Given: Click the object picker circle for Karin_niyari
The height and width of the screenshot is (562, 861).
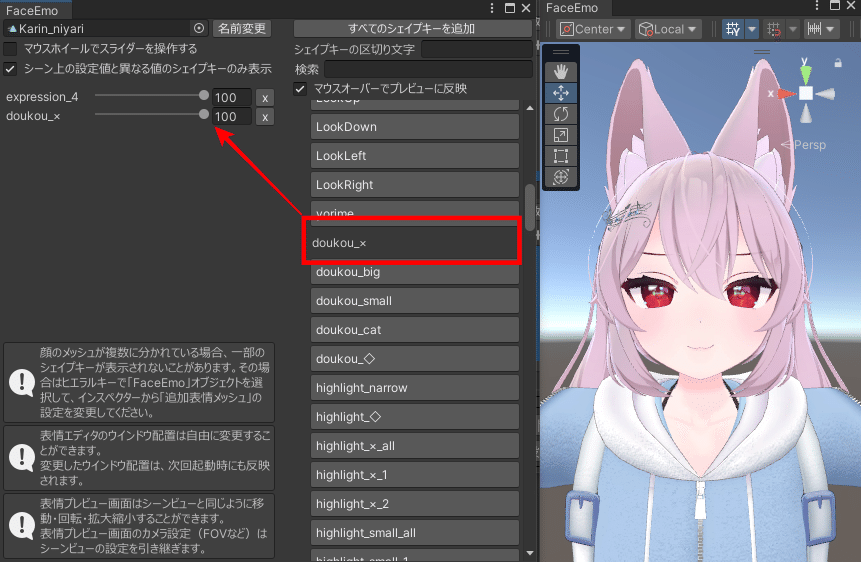Looking at the screenshot, I should (199, 28).
